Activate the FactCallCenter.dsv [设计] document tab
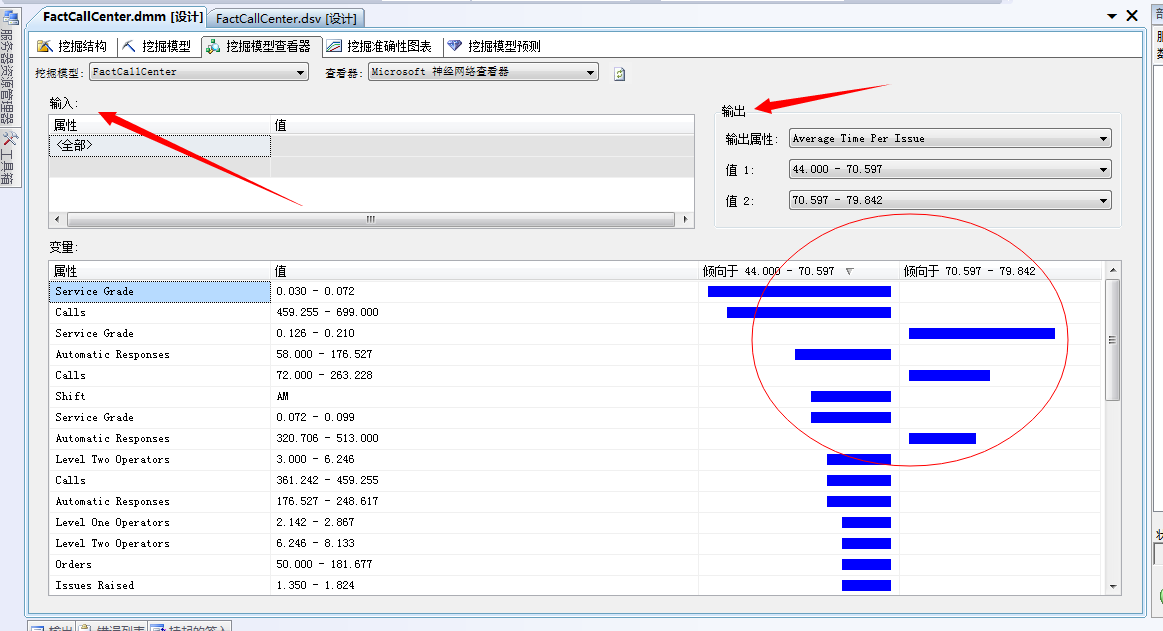This screenshot has height=631, width=1163. [x=286, y=19]
